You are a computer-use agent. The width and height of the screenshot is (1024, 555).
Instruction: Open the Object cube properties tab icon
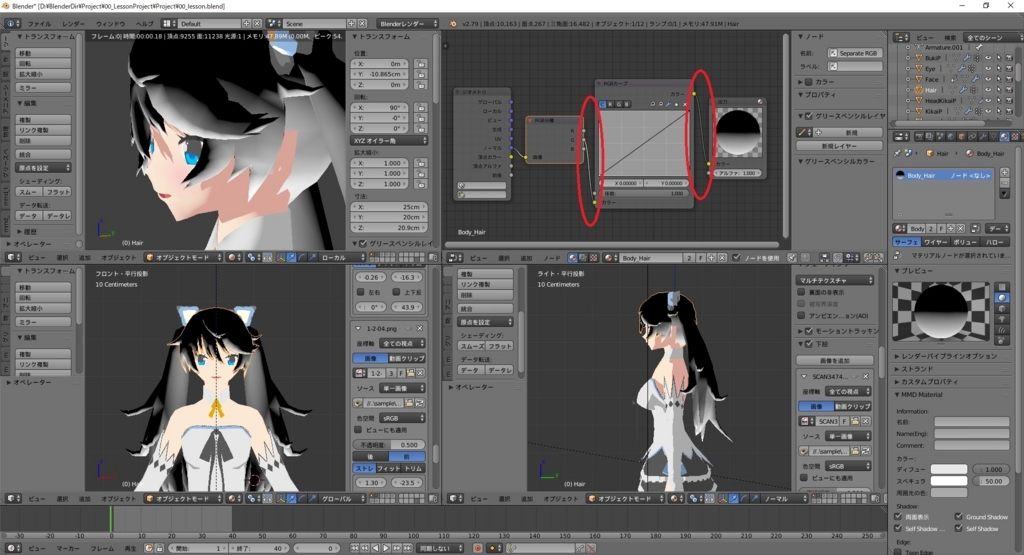point(962,137)
